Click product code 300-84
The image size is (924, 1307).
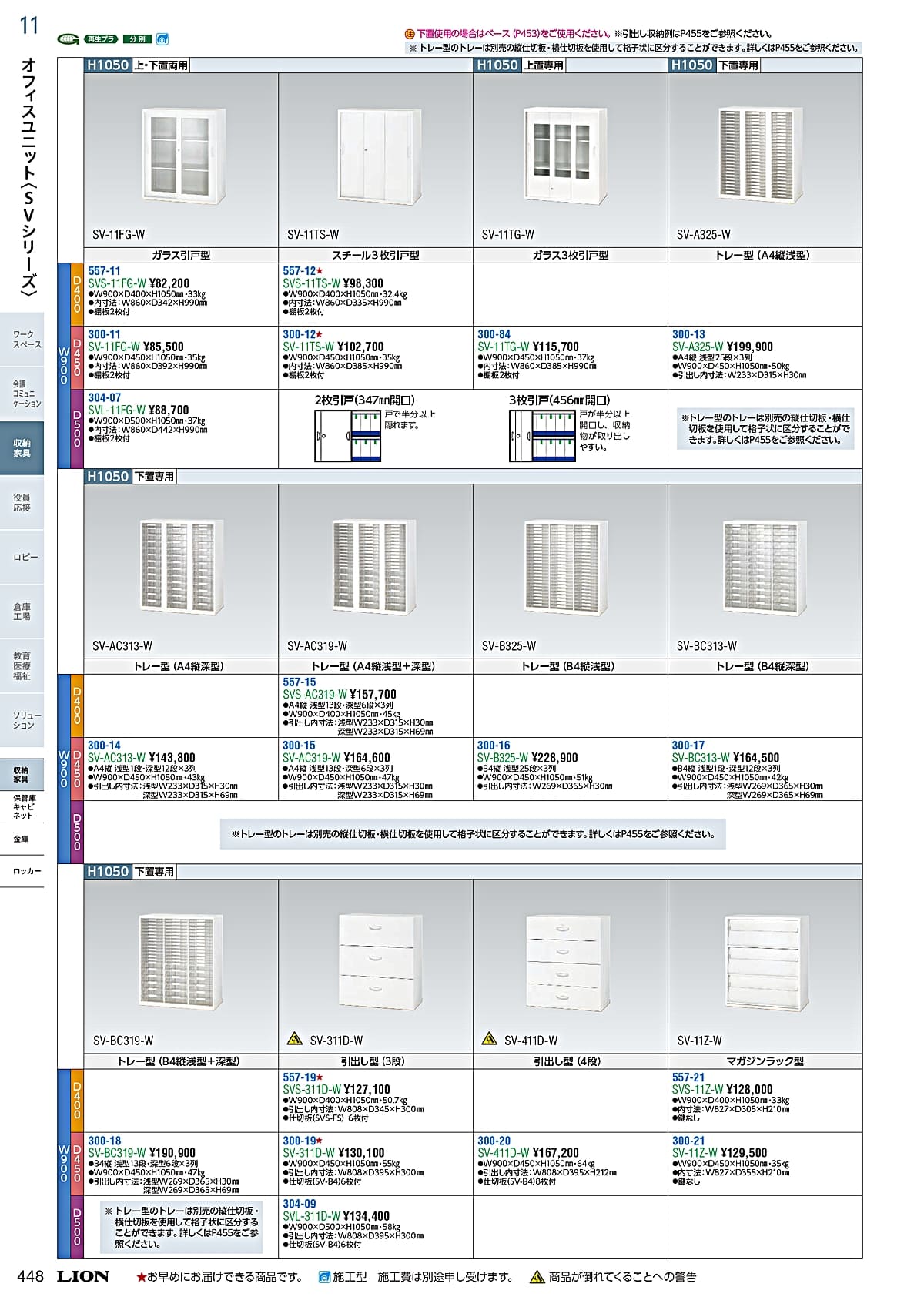point(494,334)
